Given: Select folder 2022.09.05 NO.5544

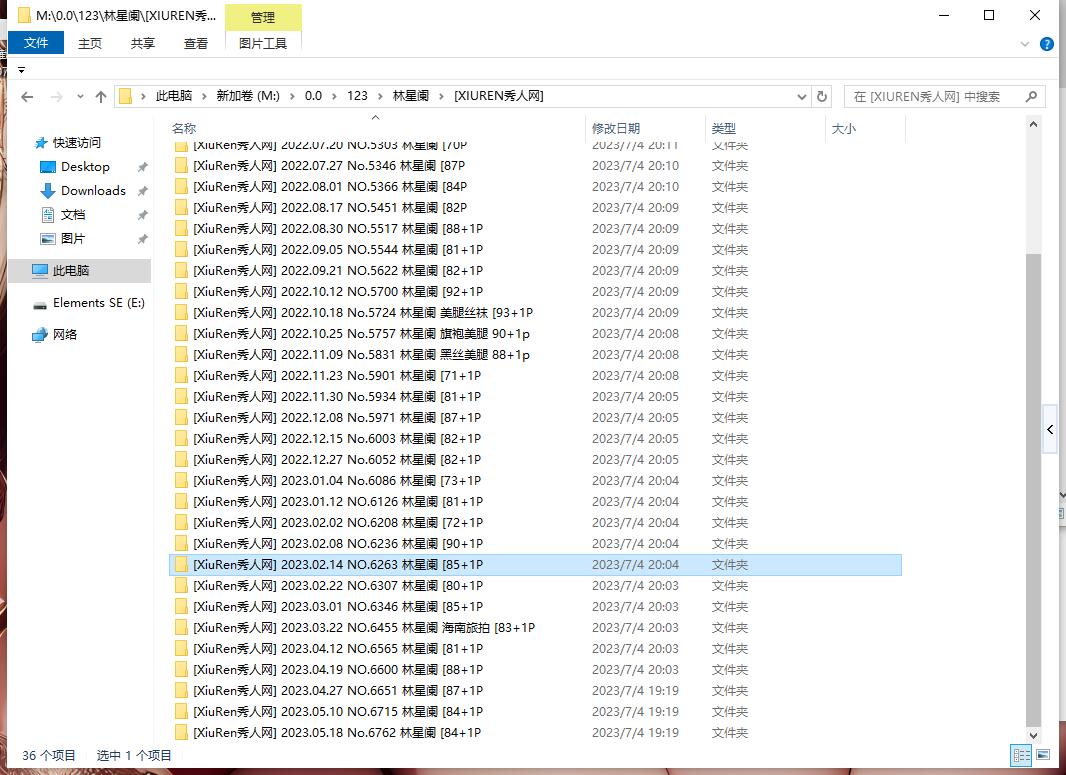Looking at the screenshot, I should click(535, 249).
